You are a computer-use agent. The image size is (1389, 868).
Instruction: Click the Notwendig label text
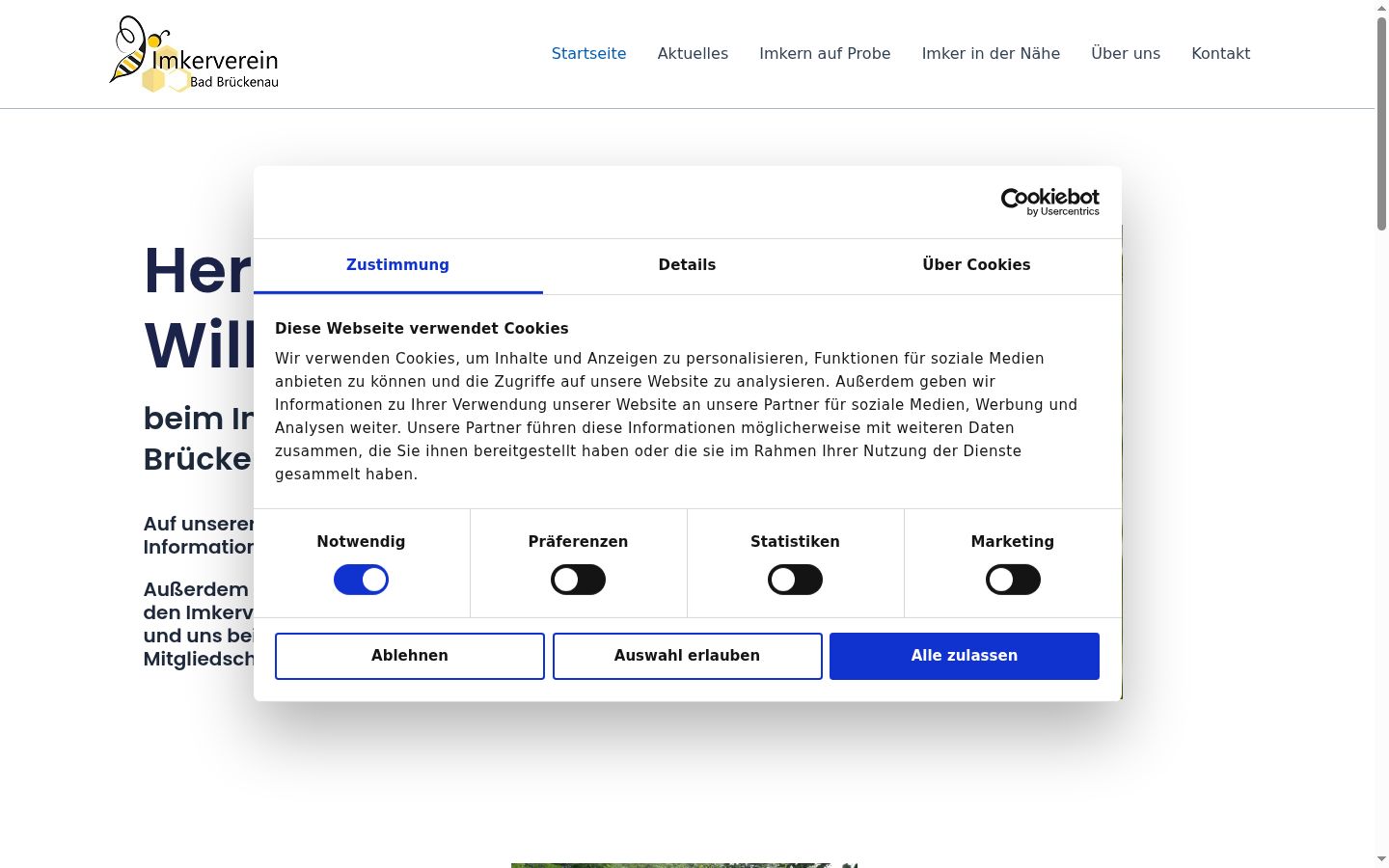[361, 542]
